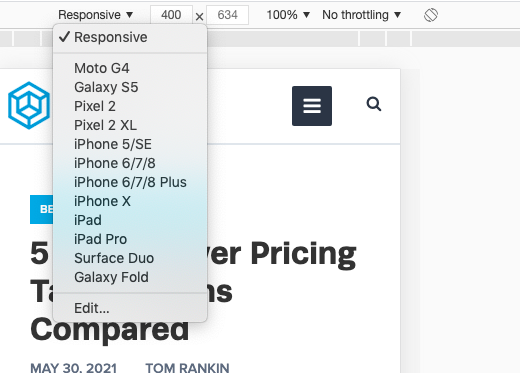Click the blue category badge starting with BE
Screen dimensions: 520x373
[x=42, y=209]
